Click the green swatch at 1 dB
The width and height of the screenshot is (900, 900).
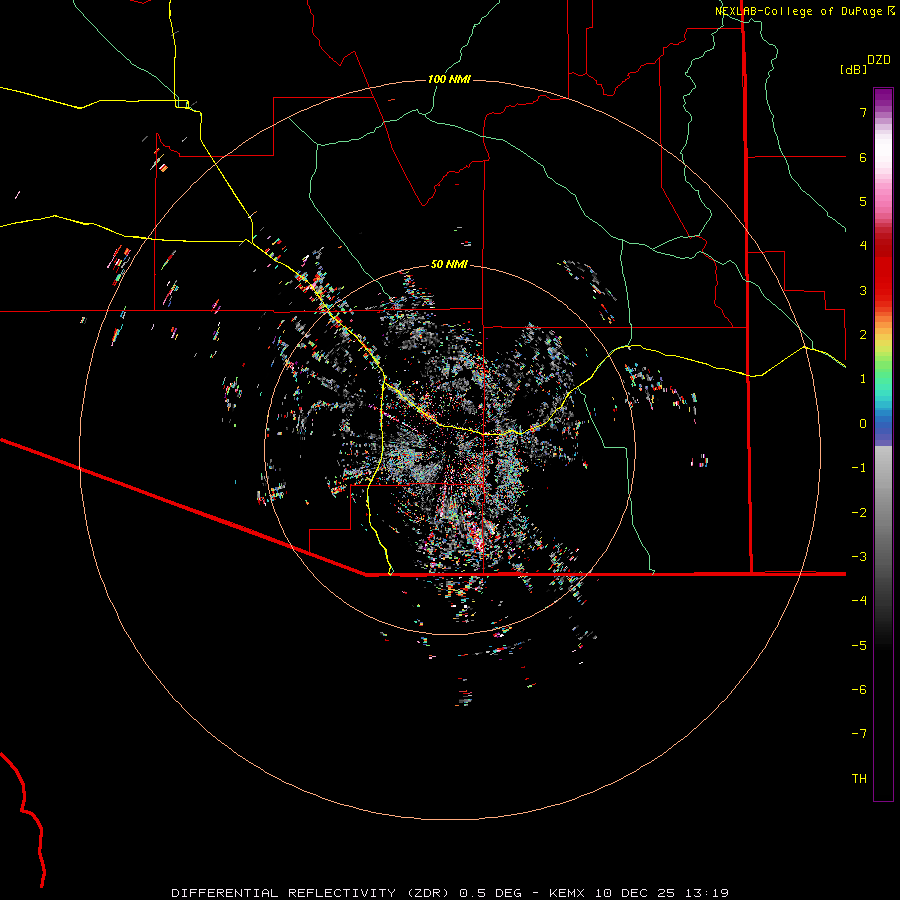tap(883, 379)
